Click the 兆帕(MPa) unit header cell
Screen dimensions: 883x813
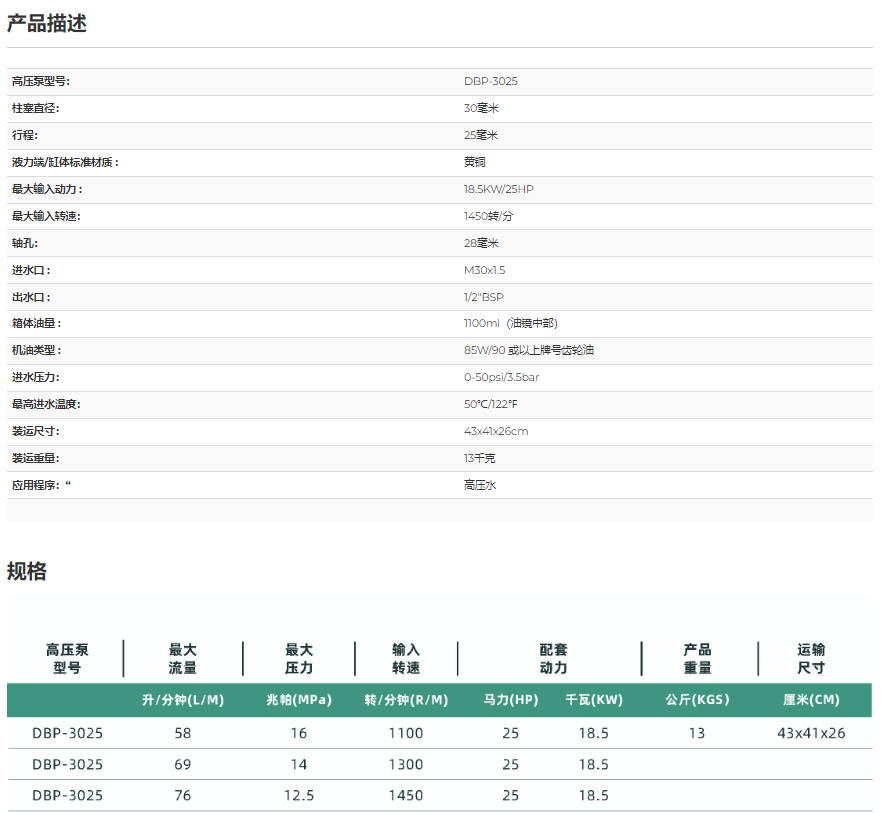pyautogui.click(x=299, y=700)
